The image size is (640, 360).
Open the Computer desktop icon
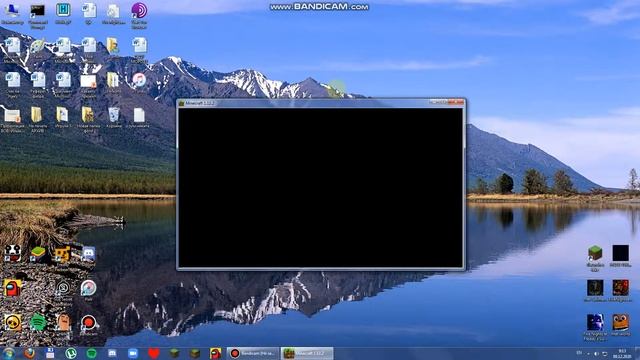[x=12, y=11]
